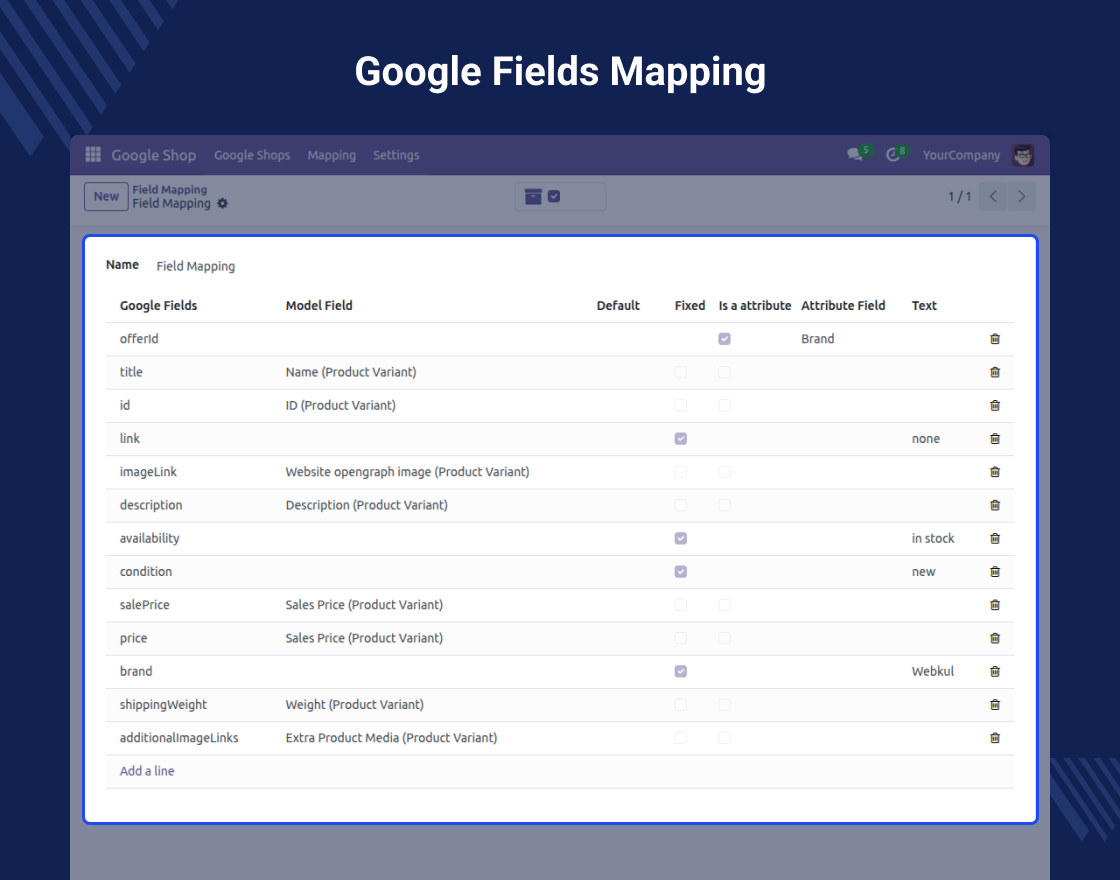Click the Google Shop app title
This screenshot has width=1120, height=880.
click(x=154, y=155)
